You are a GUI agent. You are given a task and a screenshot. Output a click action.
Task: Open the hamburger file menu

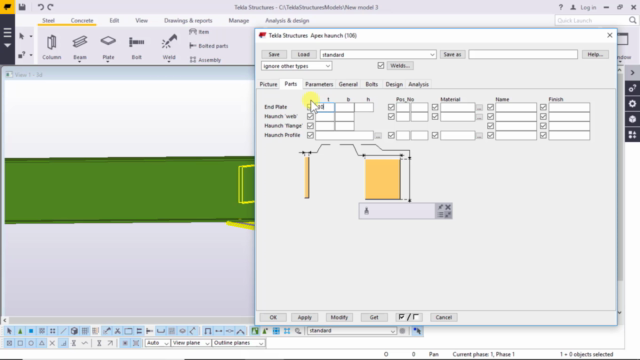(x=7, y=33)
